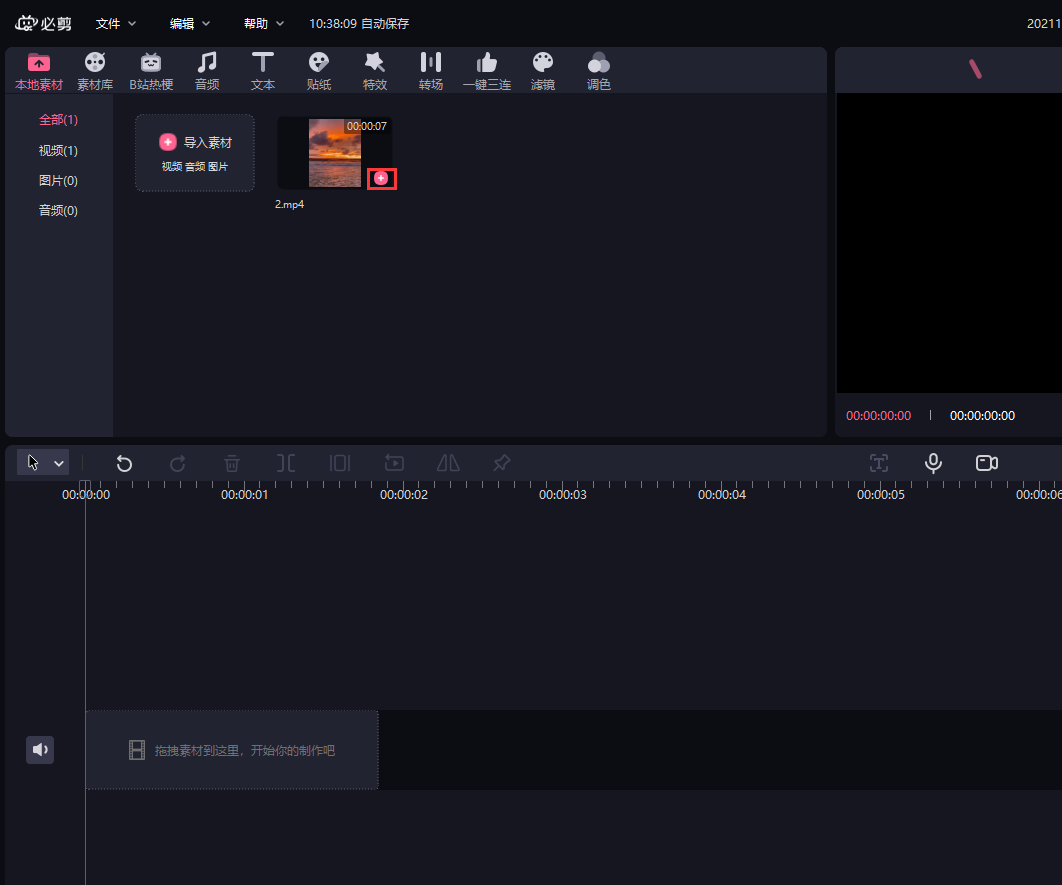Expand the cursor tool selector dropdown
1062x885 pixels.
point(59,463)
